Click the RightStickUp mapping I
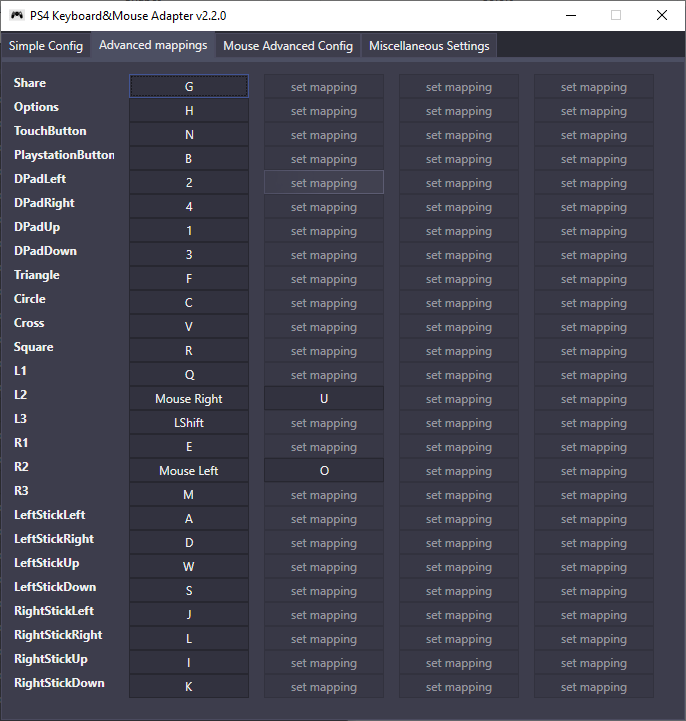This screenshot has height=721, width=686. tap(189, 662)
